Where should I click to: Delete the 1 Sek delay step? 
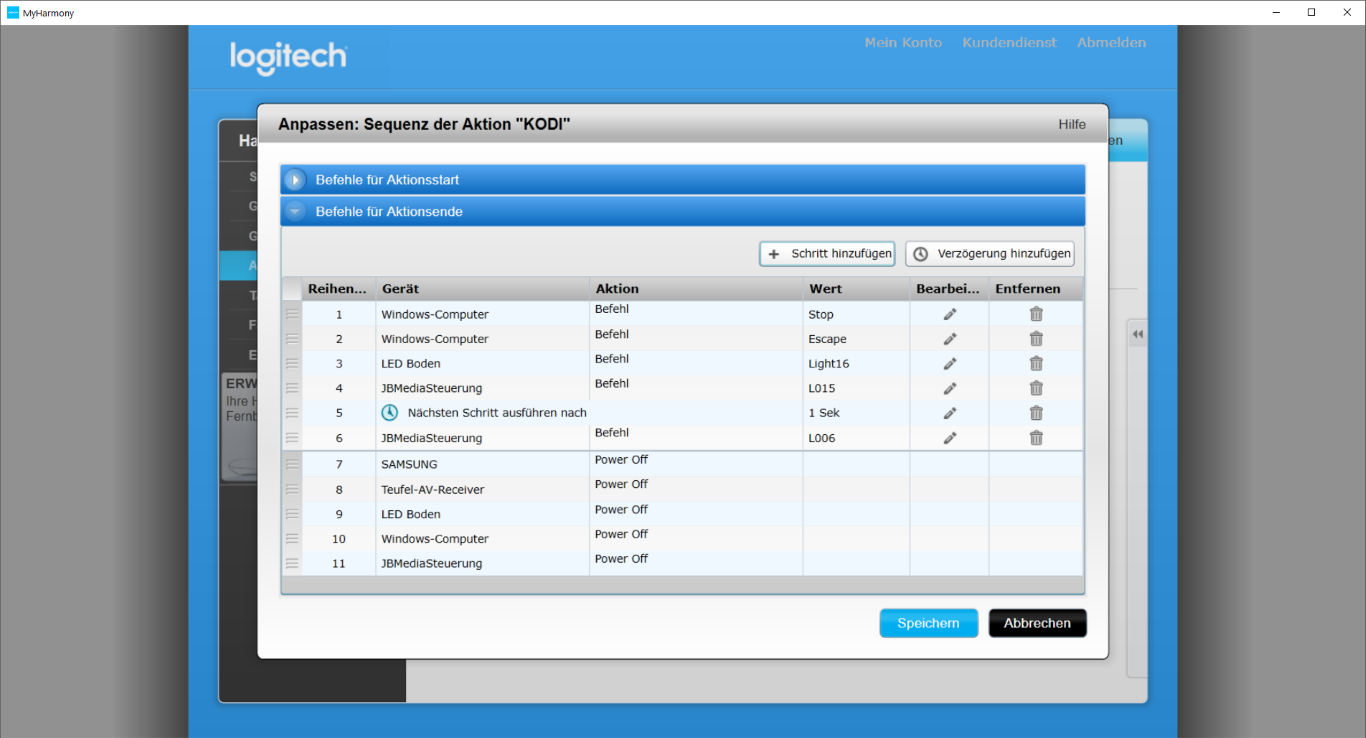[1036, 413]
